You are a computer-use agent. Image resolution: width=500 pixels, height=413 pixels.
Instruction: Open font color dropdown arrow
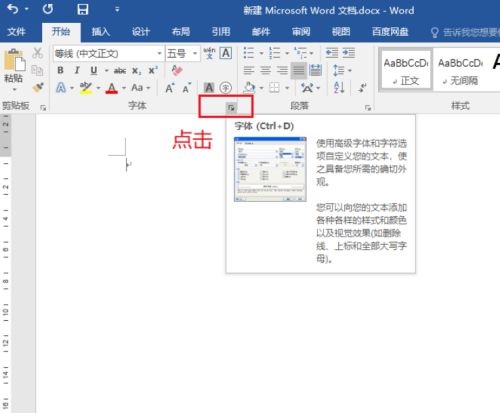point(124,88)
